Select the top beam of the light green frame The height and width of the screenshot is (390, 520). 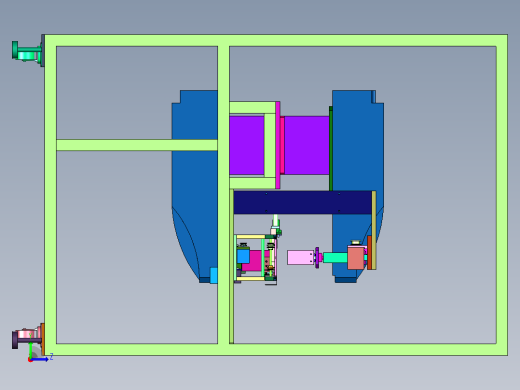point(276,40)
